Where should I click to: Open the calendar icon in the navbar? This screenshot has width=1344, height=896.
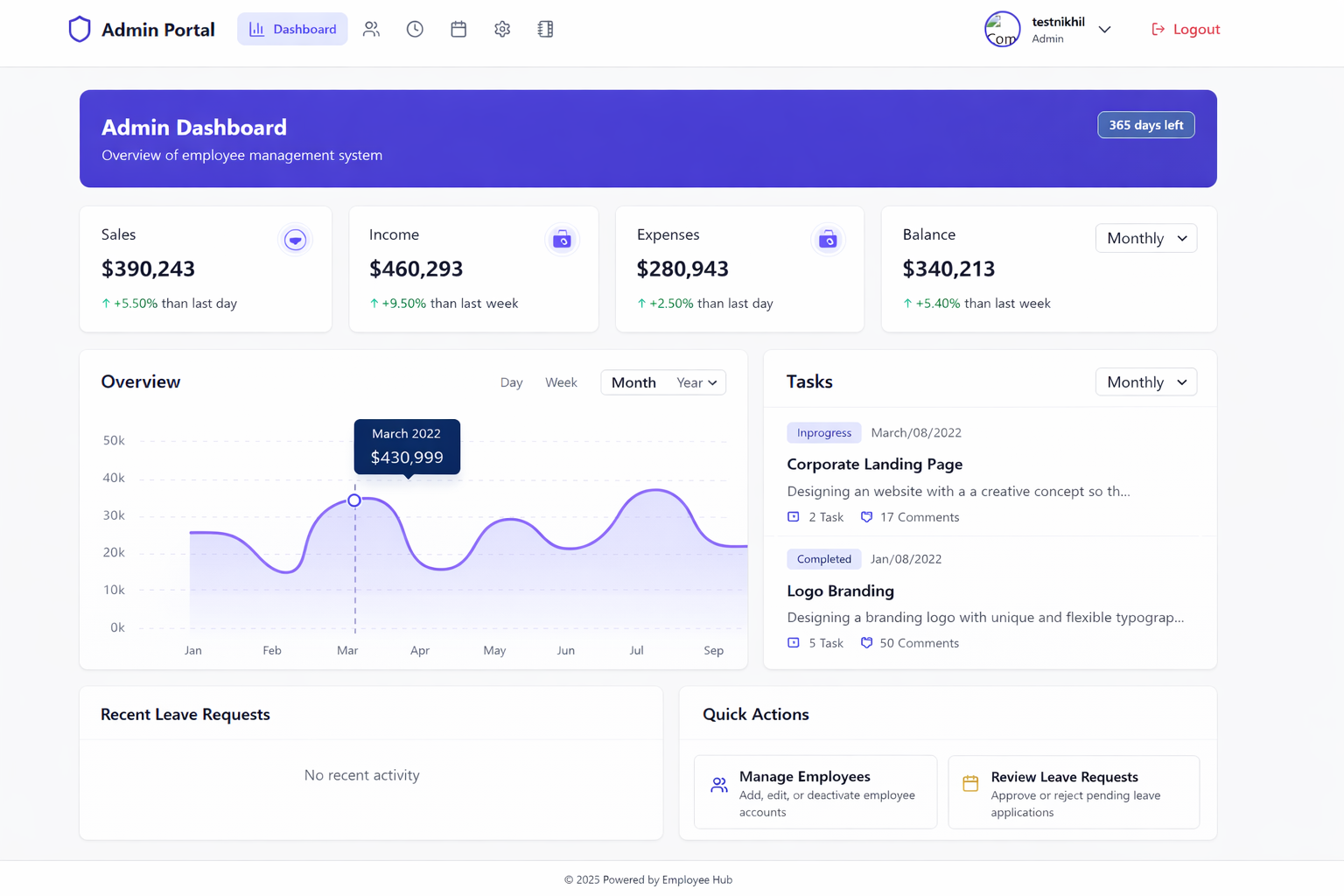[458, 29]
